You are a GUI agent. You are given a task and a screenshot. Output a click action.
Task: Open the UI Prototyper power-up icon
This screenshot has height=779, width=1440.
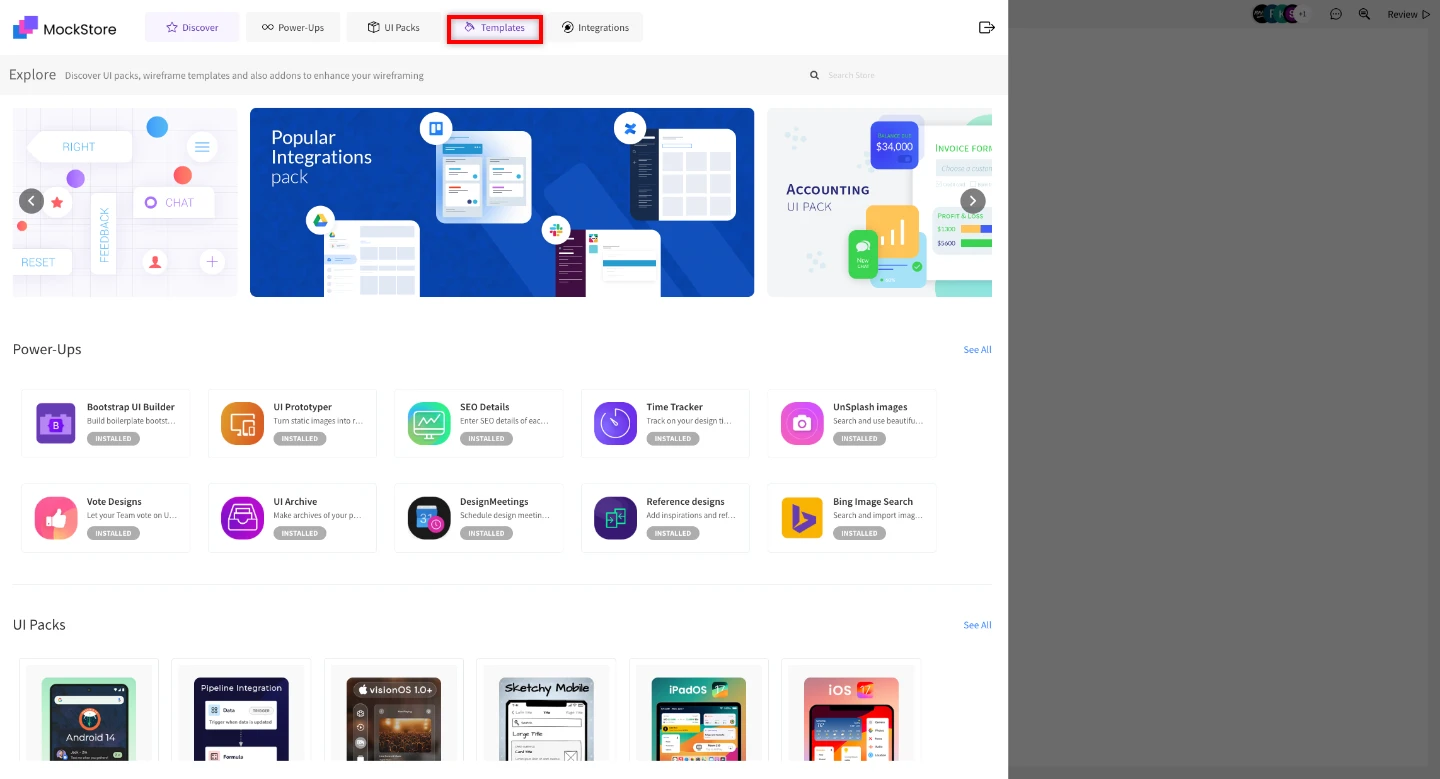(242, 423)
